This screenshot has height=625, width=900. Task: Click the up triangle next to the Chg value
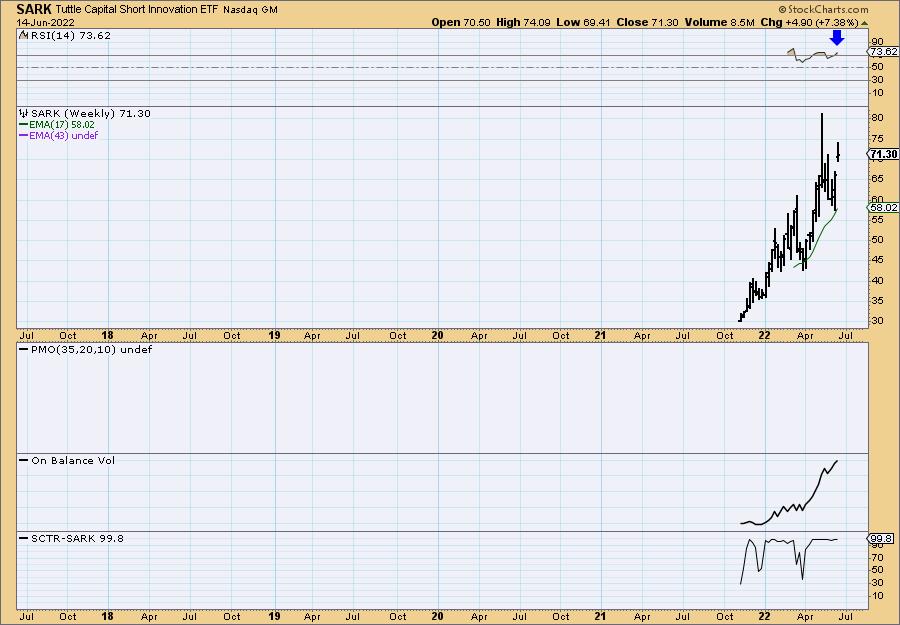[865, 23]
